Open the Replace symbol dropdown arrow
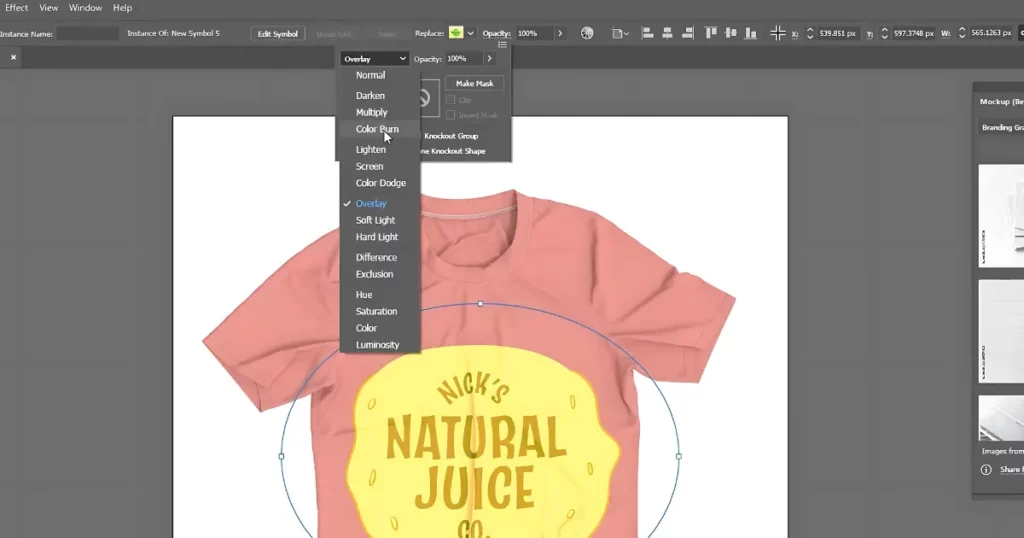The width and height of the screenshot is (1024, 538). [x=470, y=33]
